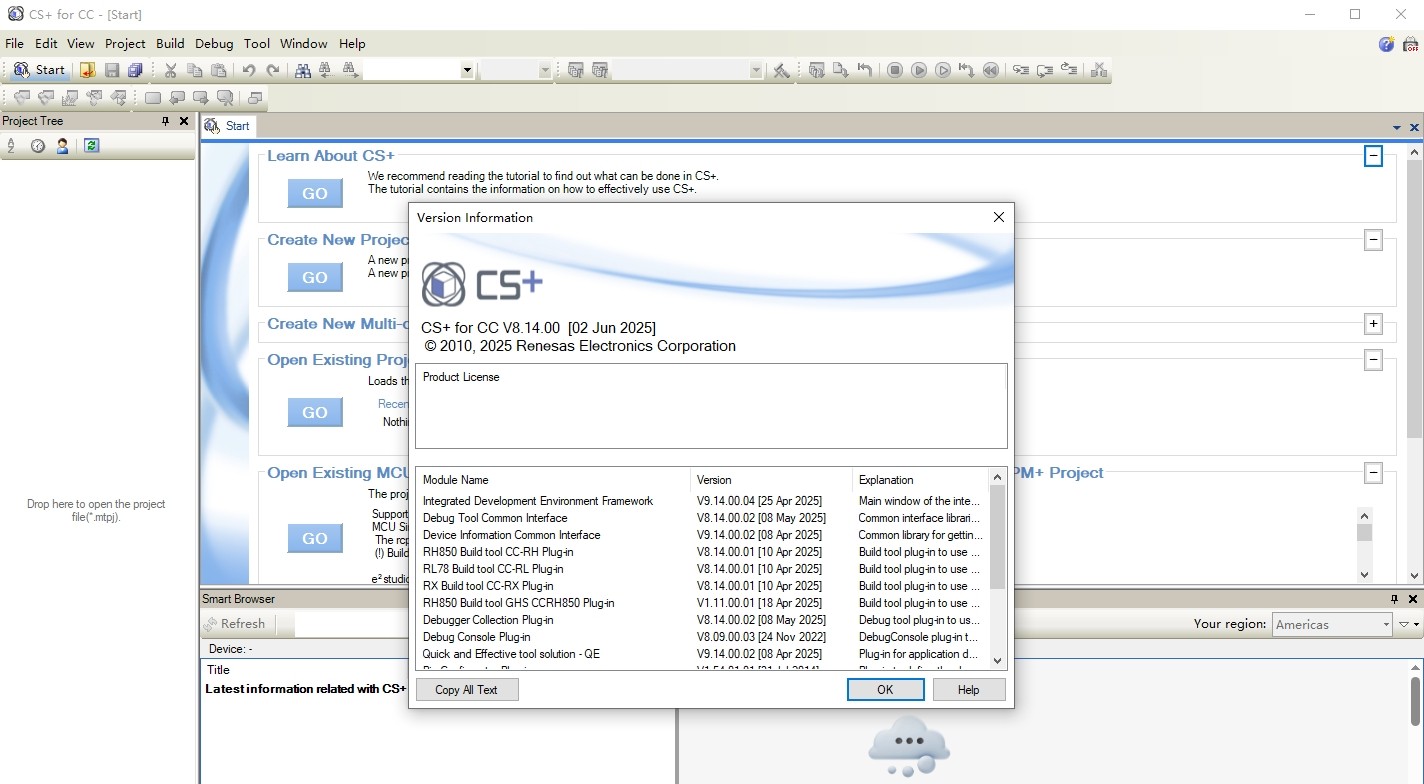Click the clock icon in Project Tree toolbar
This screenshot has width=1424, height=784.
coord(38,146)
